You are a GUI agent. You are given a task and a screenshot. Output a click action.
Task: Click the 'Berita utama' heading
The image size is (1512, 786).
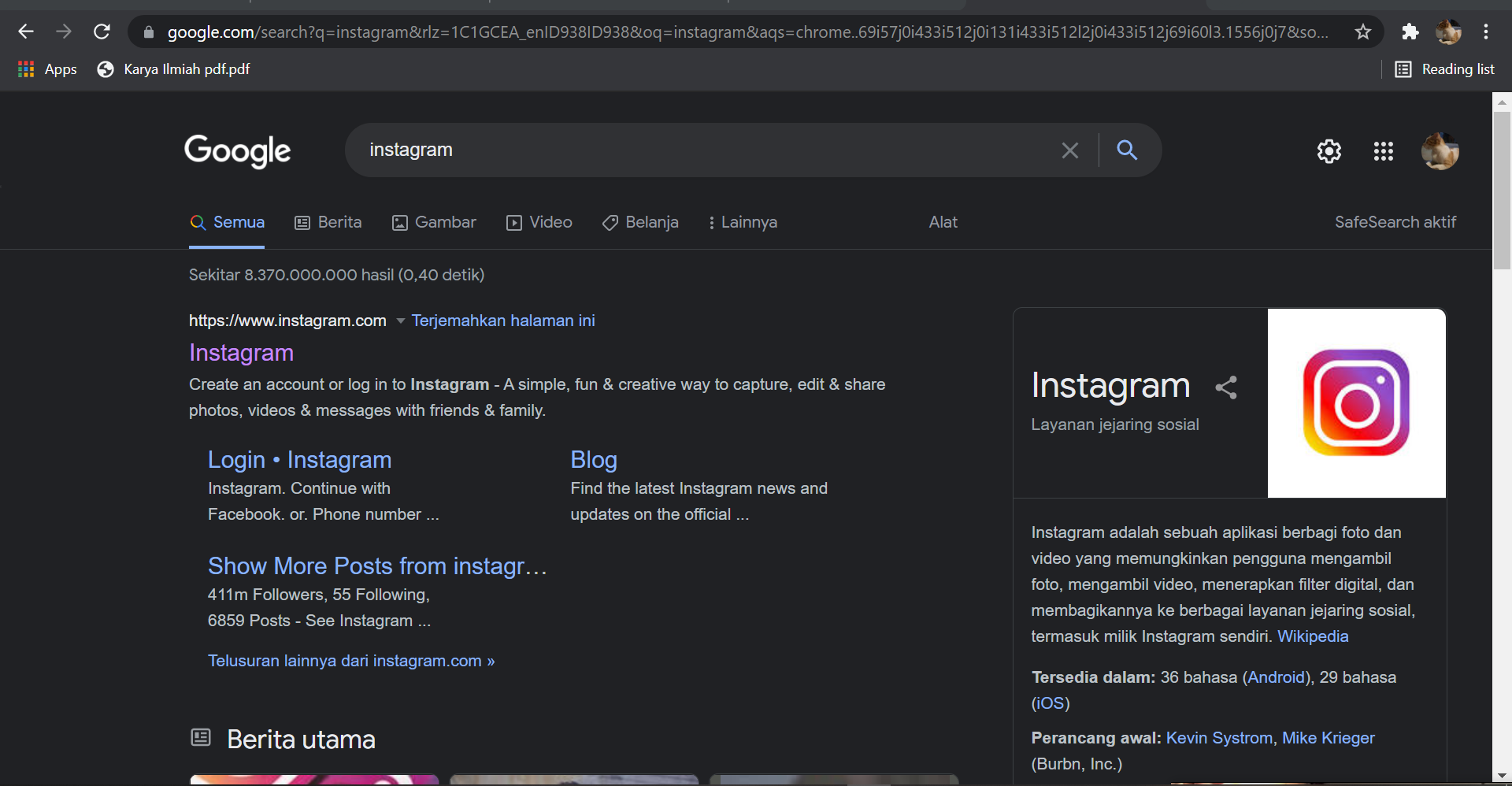coord(301,740)
